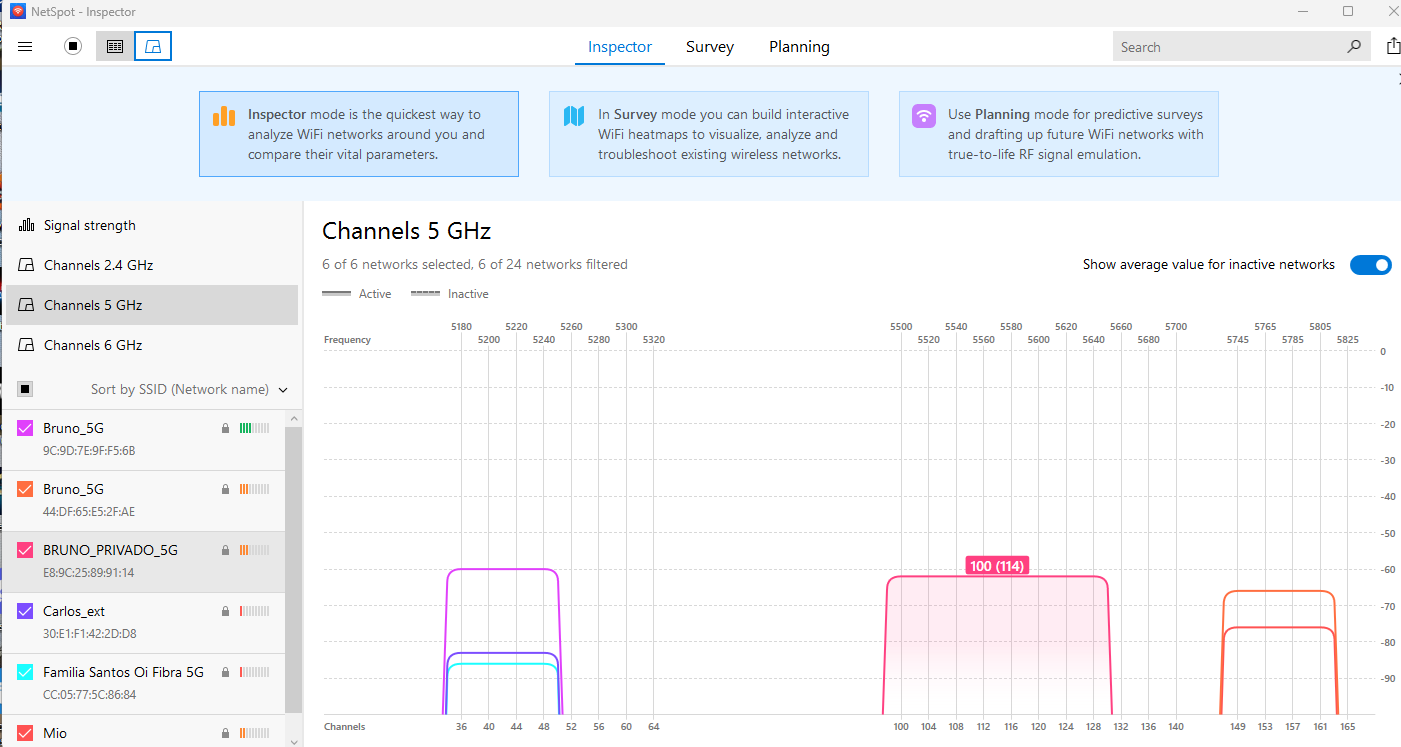Viewport: 1401px width, 747px height.
Task: Switch to table view icon
Action: 115,46
